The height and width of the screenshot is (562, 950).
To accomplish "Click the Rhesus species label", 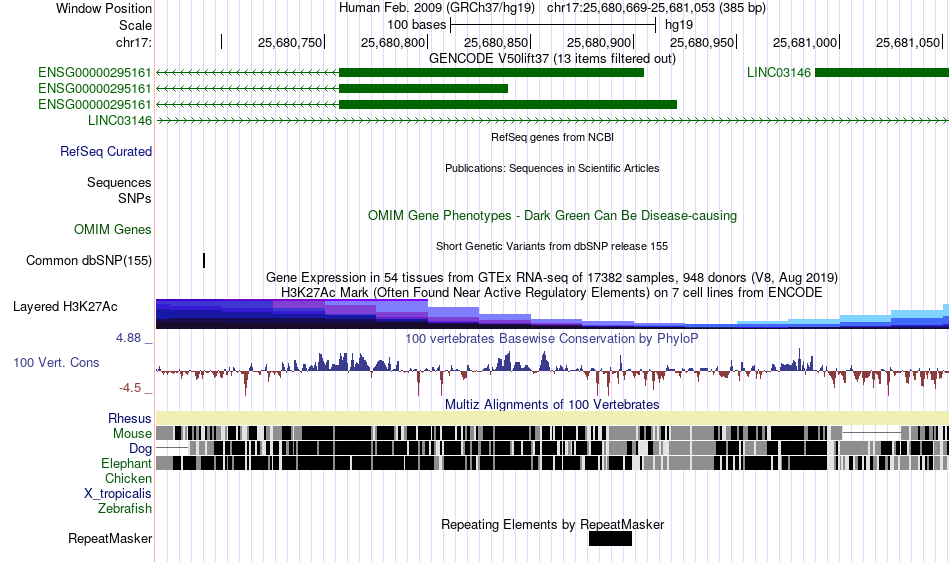I will pos(130,418).
